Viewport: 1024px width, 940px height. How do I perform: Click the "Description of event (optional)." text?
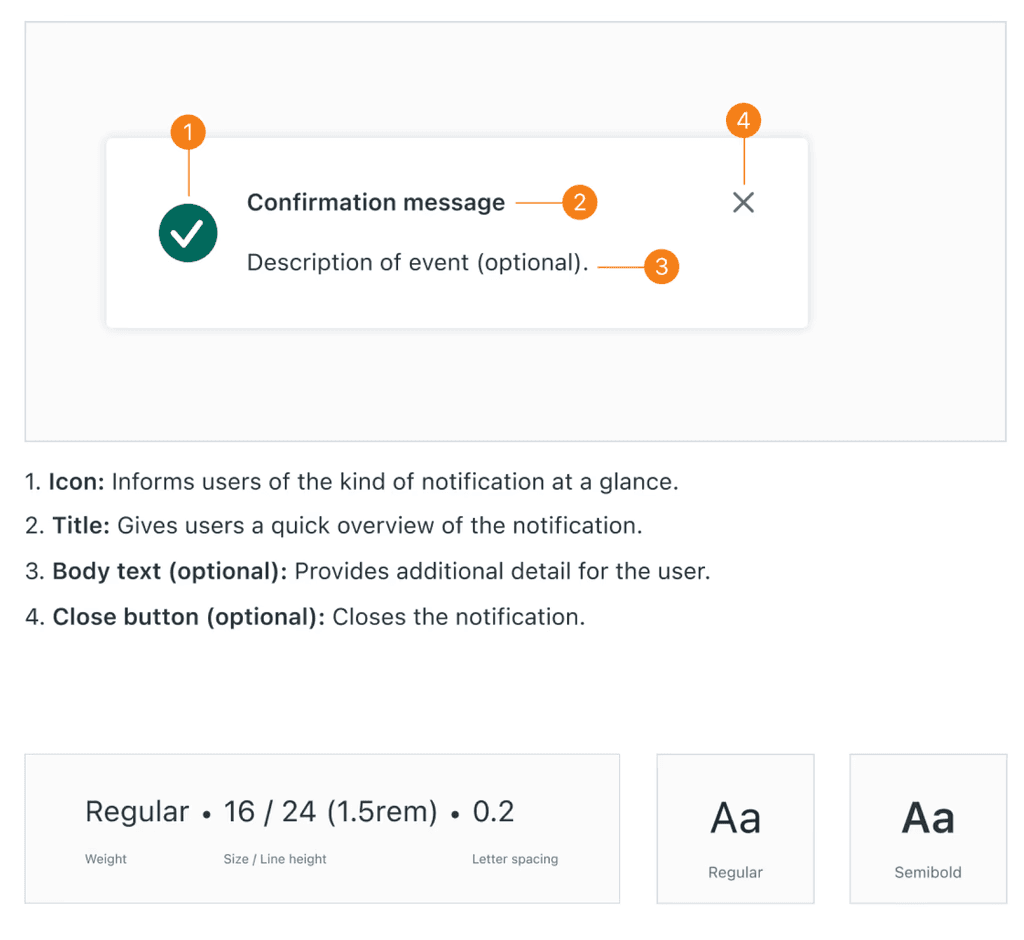point(418,262)
